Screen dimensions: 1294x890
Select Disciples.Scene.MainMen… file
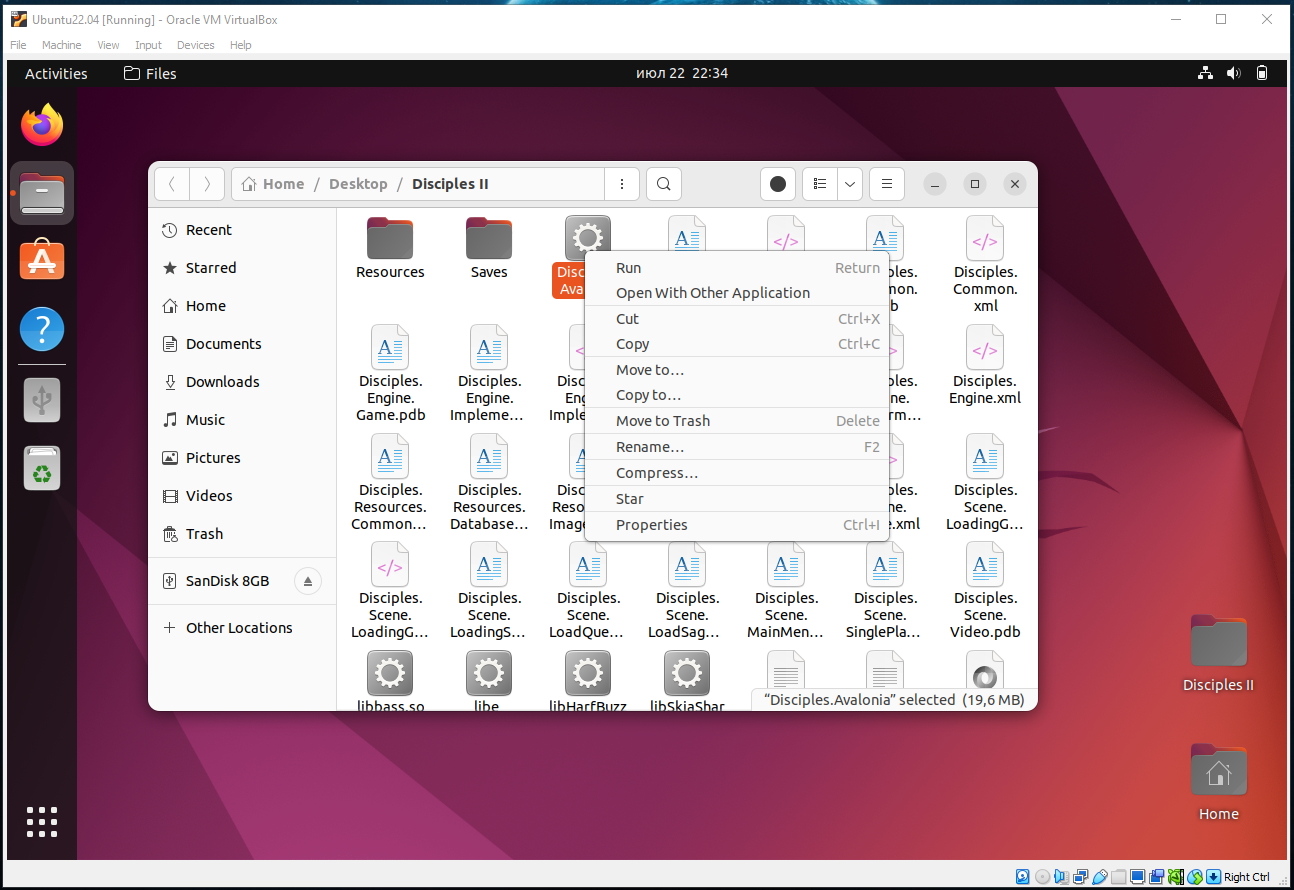click(786, 590)
